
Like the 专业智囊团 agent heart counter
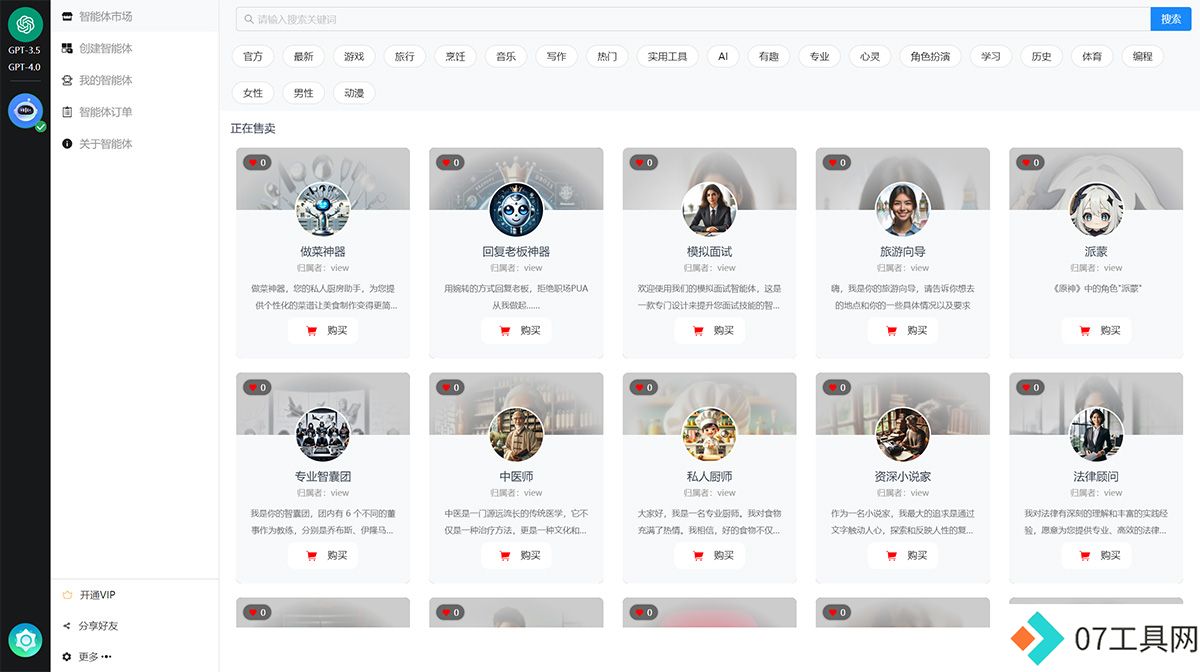[256, 387]
